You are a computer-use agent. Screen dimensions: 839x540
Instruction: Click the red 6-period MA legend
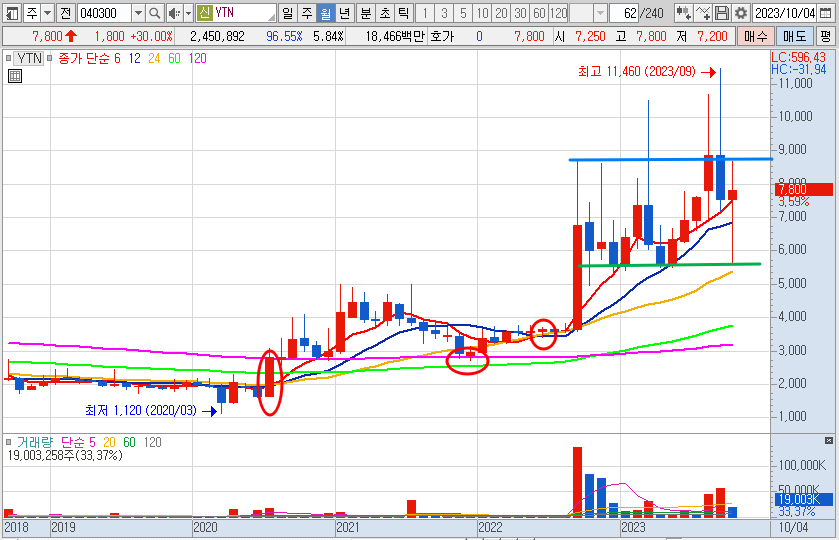coord(117,58)
